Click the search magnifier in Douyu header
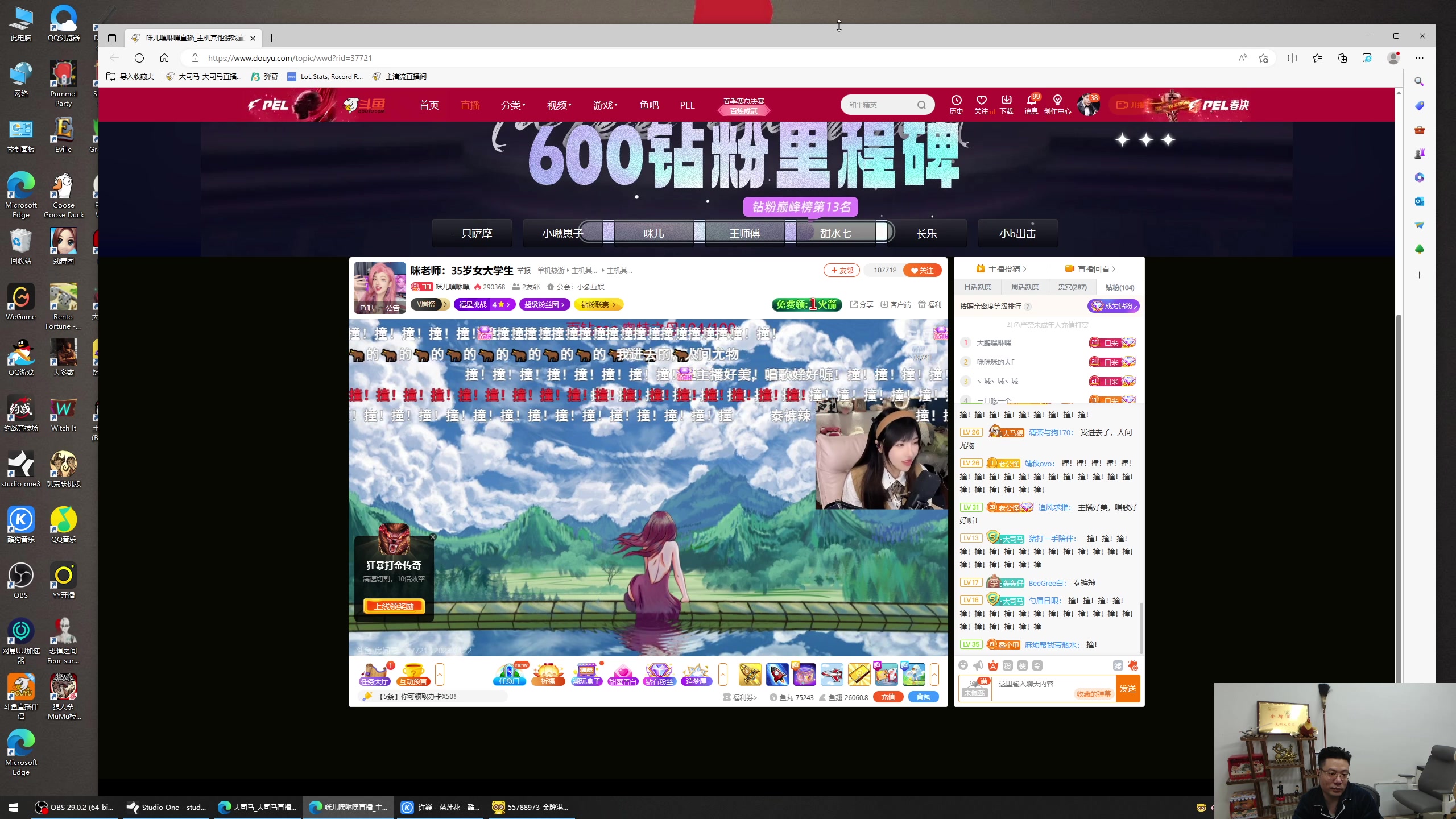This screenshot has width=1456, height=819. 921,105
